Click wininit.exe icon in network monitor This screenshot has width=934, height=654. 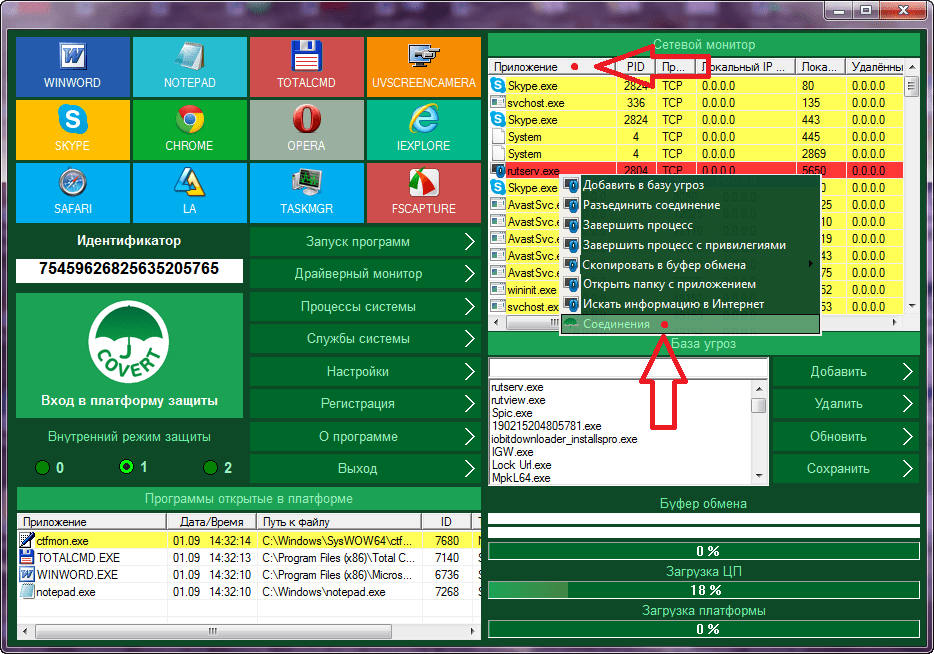point(497,289)
